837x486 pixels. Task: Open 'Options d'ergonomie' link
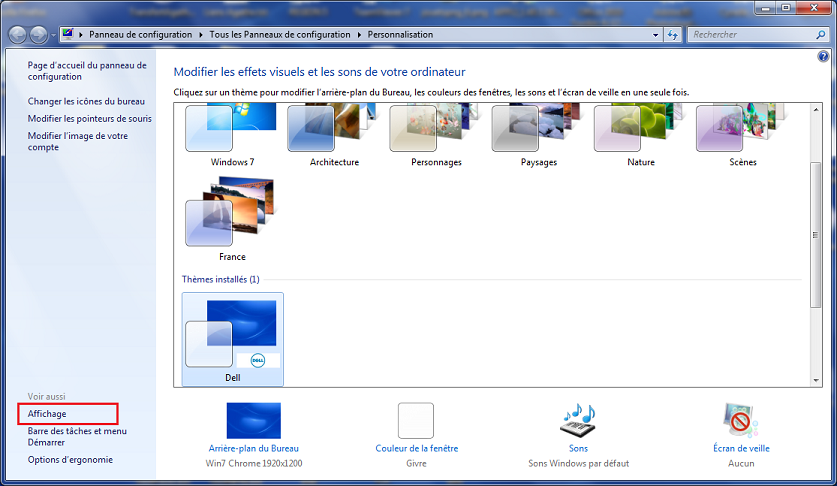point(70,459)
